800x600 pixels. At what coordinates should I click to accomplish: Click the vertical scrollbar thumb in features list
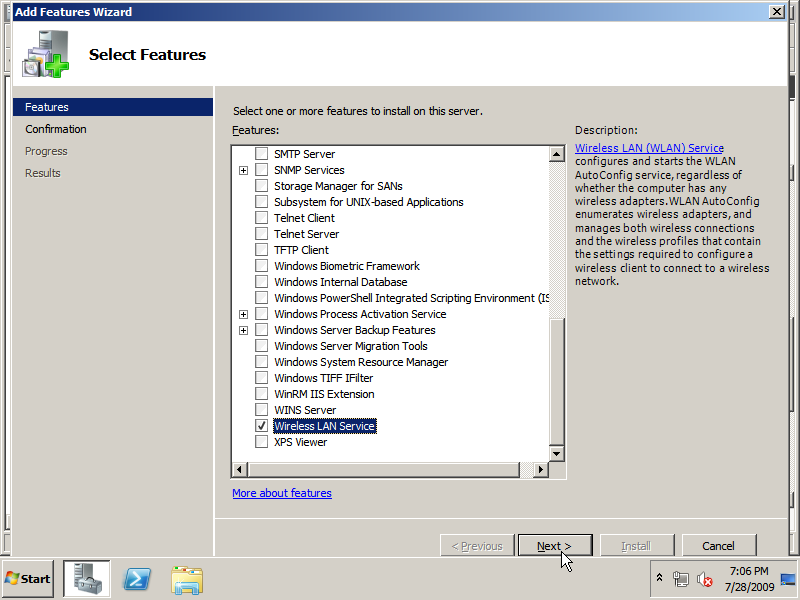(x=557, y=381)
